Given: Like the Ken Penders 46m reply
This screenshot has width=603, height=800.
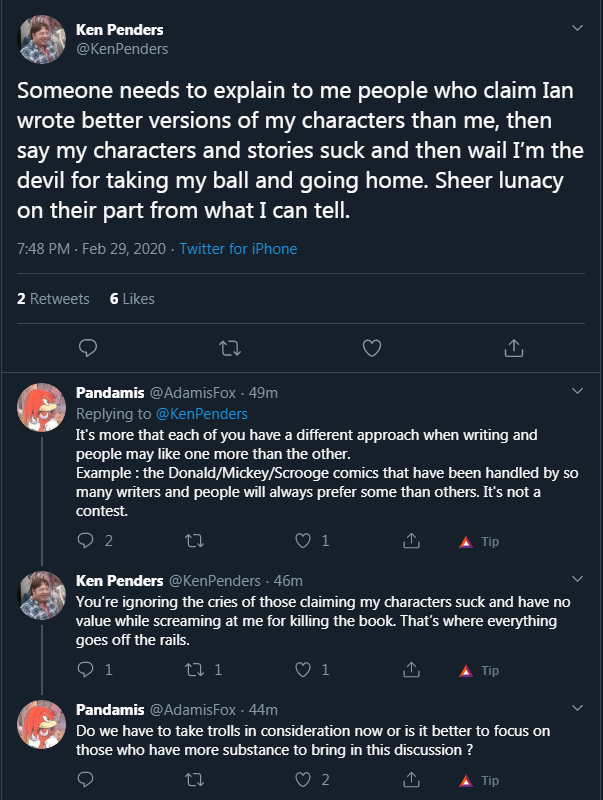Looking at the screenshot, I should pyautogui.click(x=303, y=669).
